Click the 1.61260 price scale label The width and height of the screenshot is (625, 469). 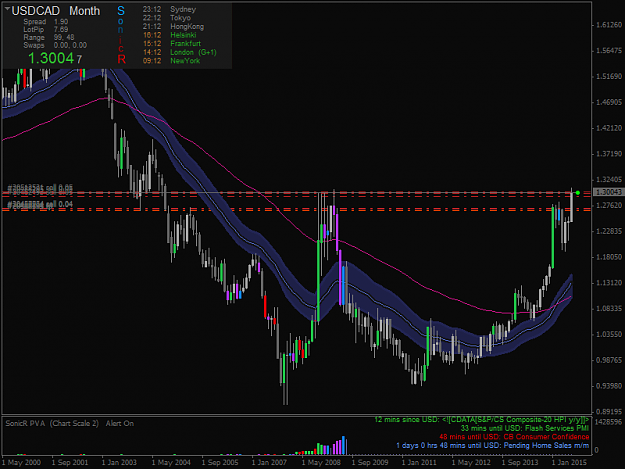click(x=609, y=25)
